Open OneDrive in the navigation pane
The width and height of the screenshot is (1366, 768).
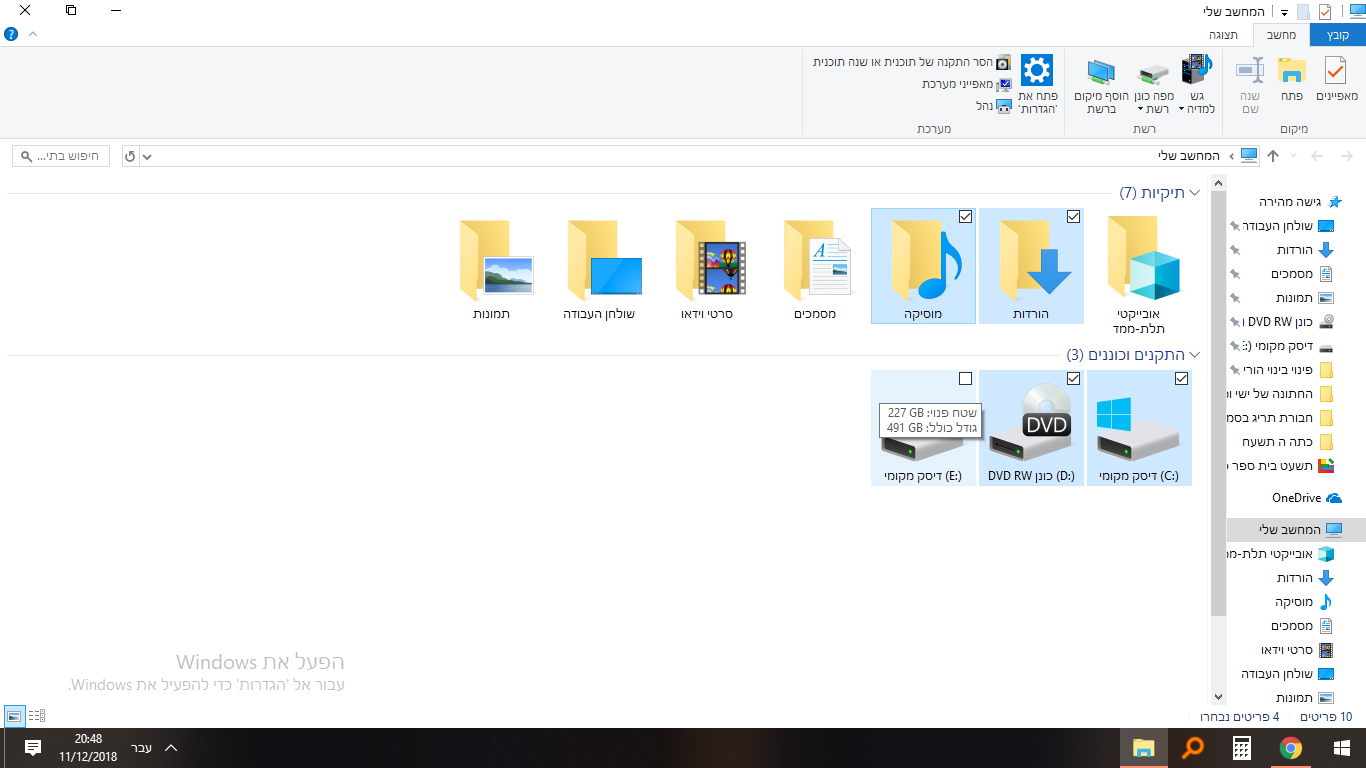pos(1295,498)
